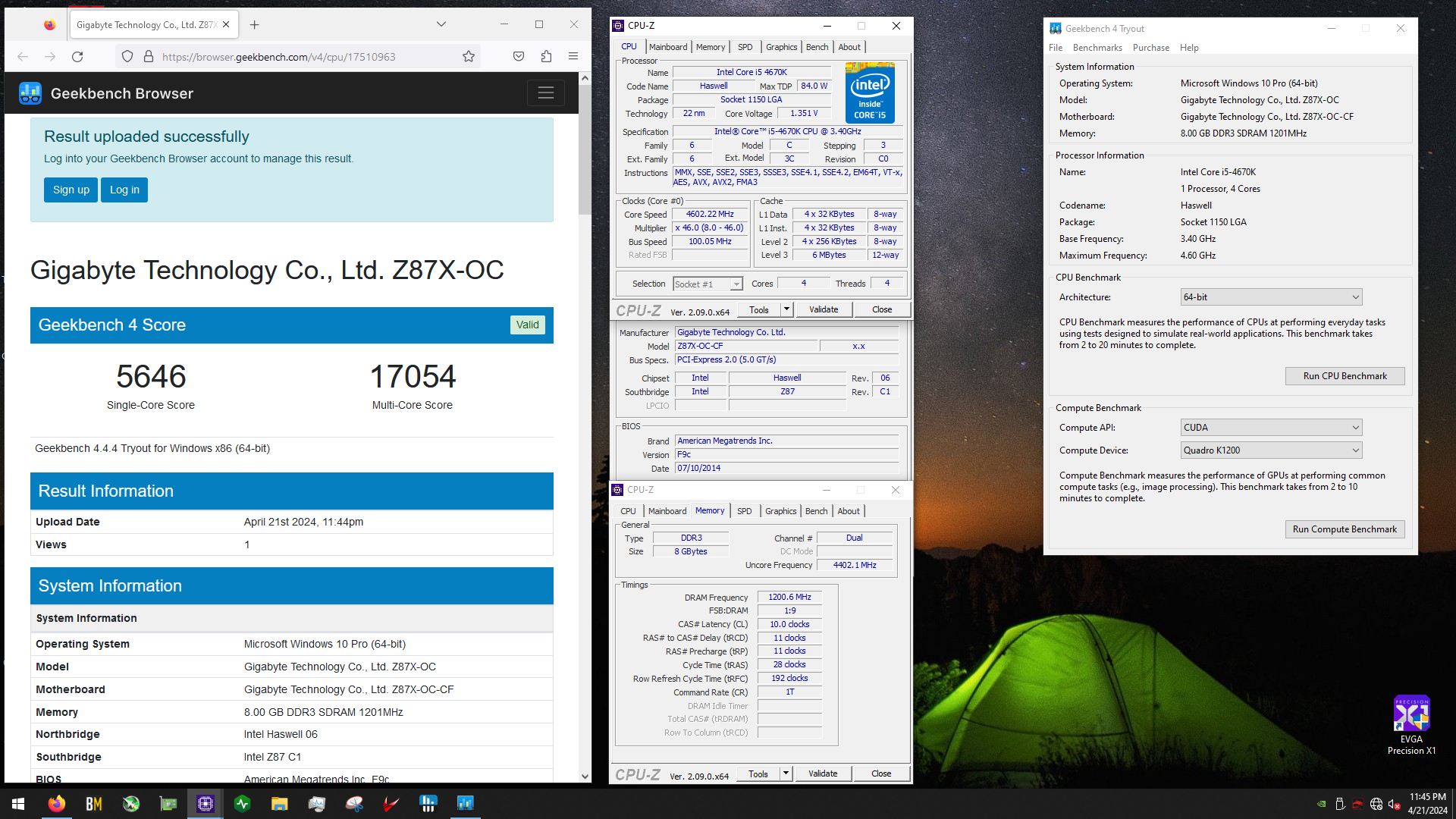This screenshot has width=1456, height=819.
Task: Click Validate in lower CPU-Z window
Action: (823, 773)
